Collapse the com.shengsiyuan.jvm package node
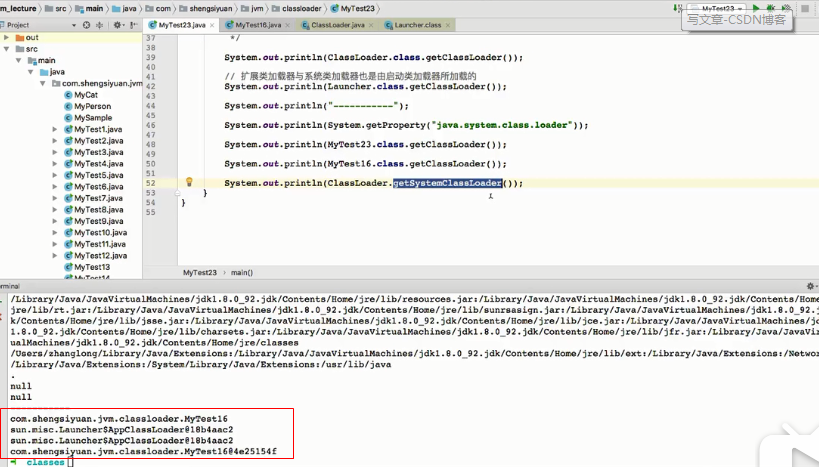 pos(42,84)
